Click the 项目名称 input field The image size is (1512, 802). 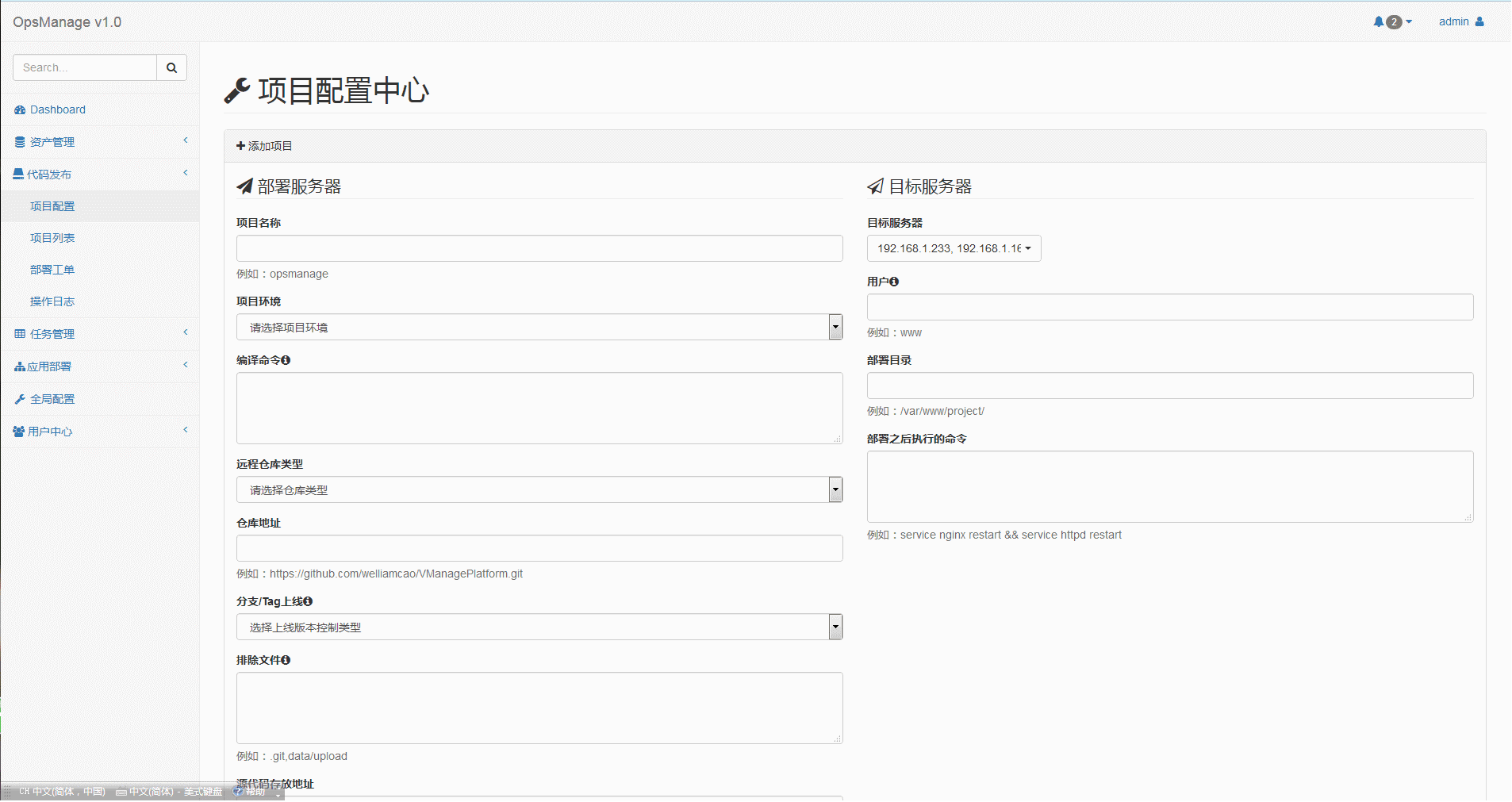coord(539,248)
